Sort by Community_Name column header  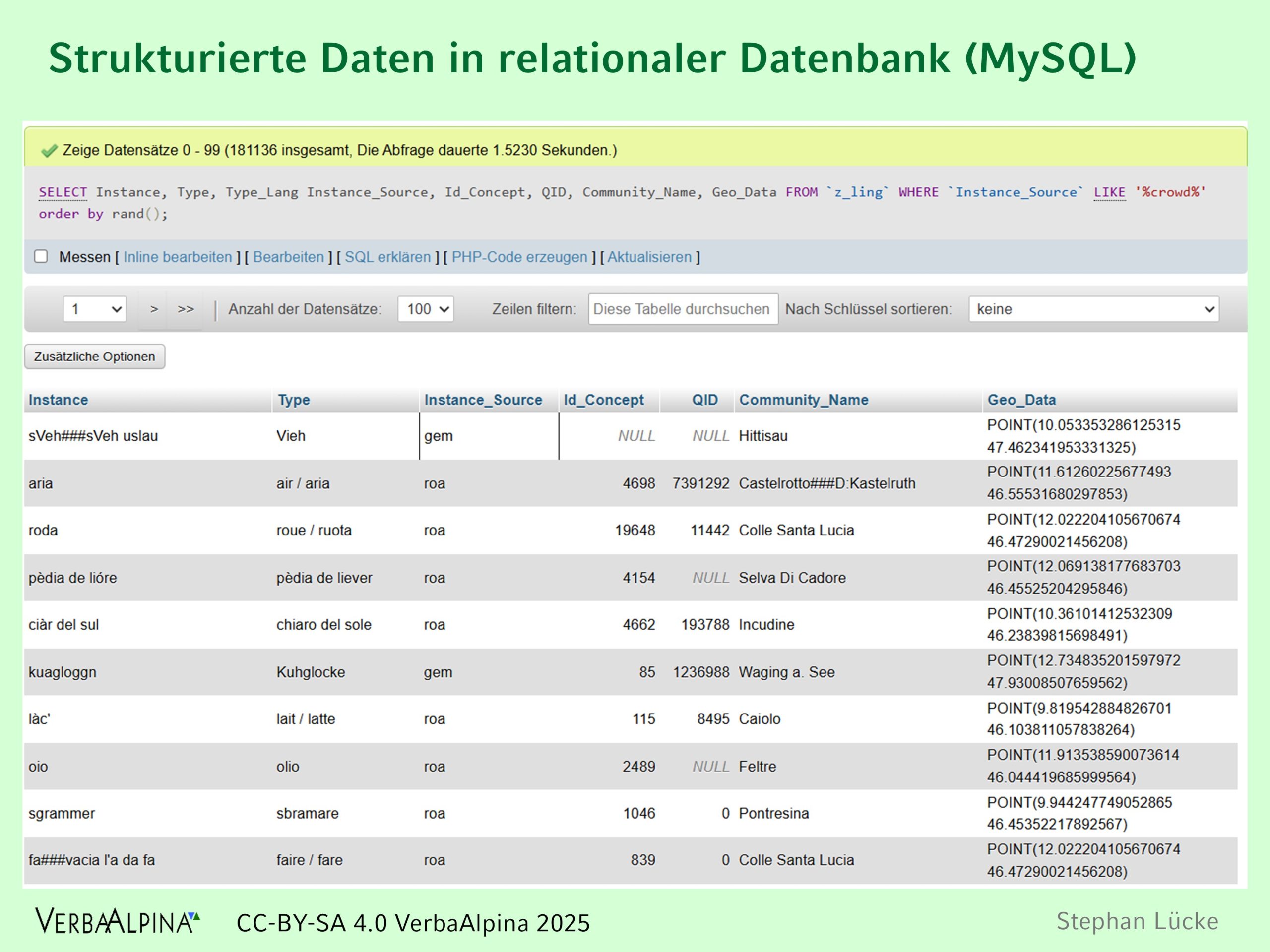tap(803, 400)
